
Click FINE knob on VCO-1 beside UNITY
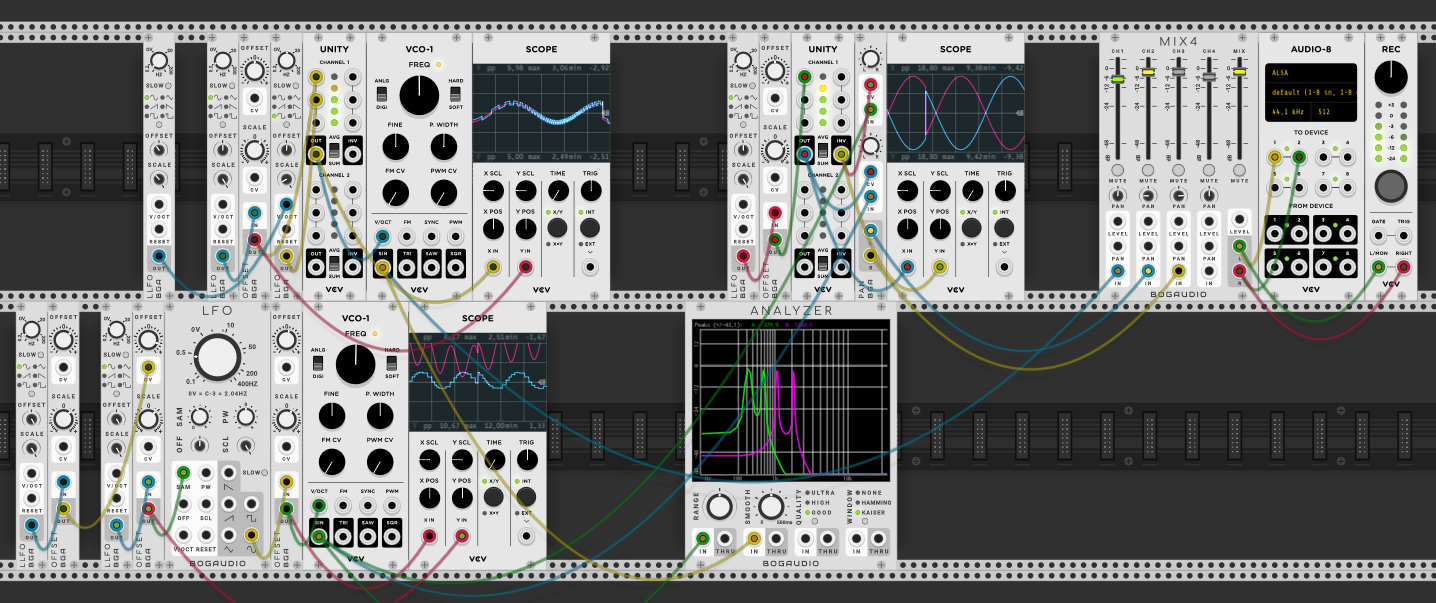pyautogui.click(x=395, y=148)
